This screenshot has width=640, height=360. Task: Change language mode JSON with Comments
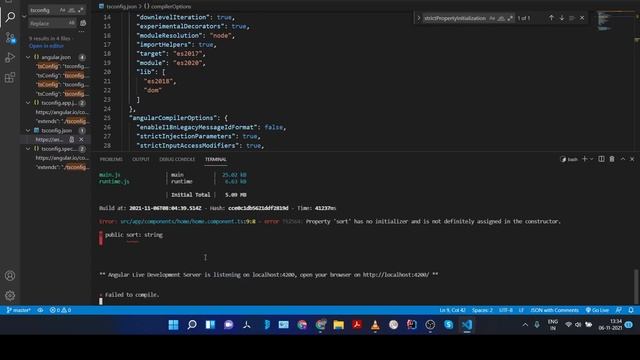(554, 310)
